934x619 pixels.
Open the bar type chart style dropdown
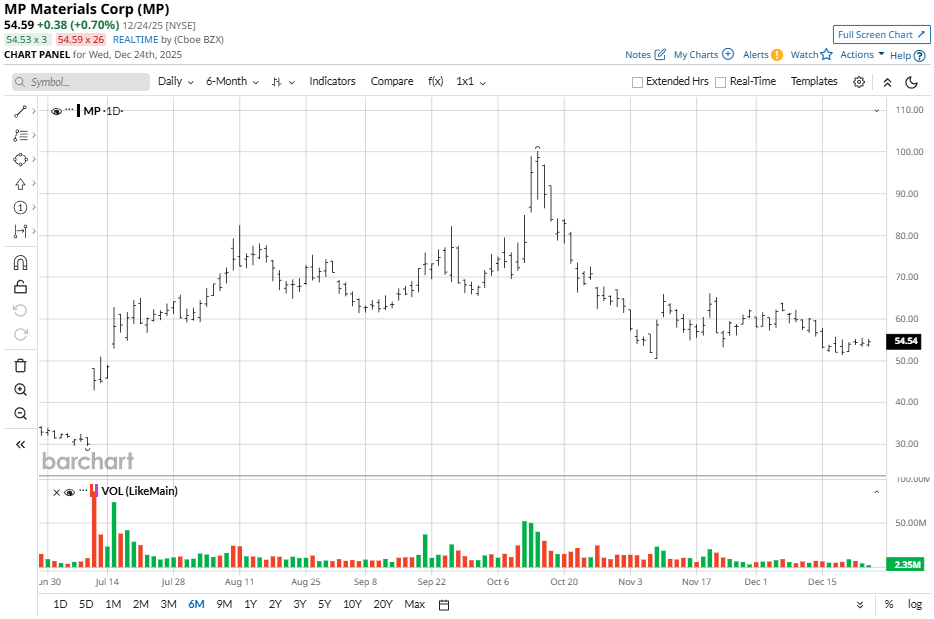click(x=283, y=82)
